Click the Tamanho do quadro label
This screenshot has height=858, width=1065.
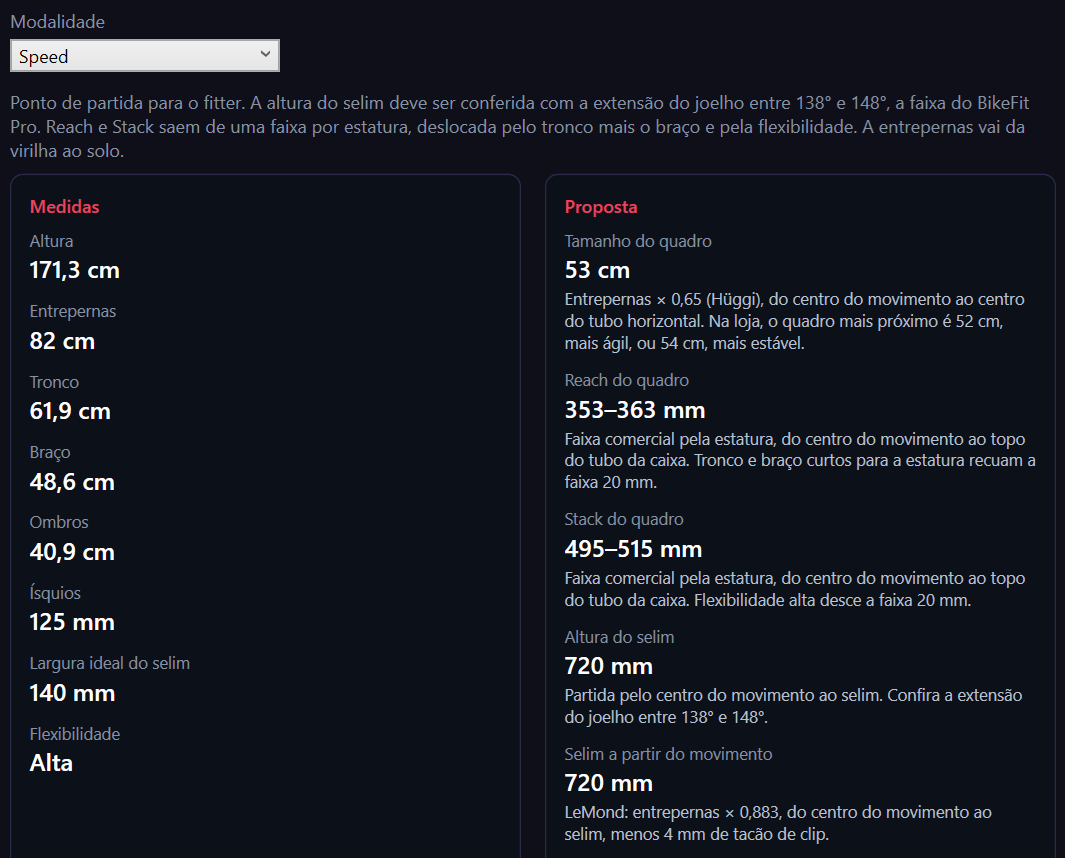point(638,241)
